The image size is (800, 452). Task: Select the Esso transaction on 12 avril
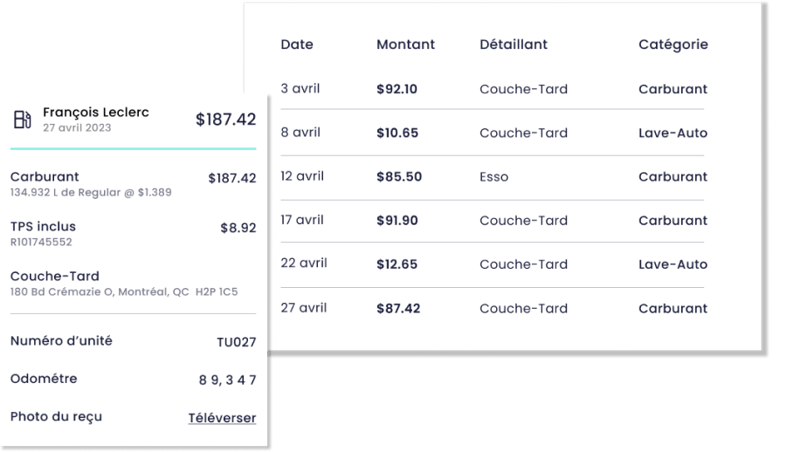click(x=492, y=177)
